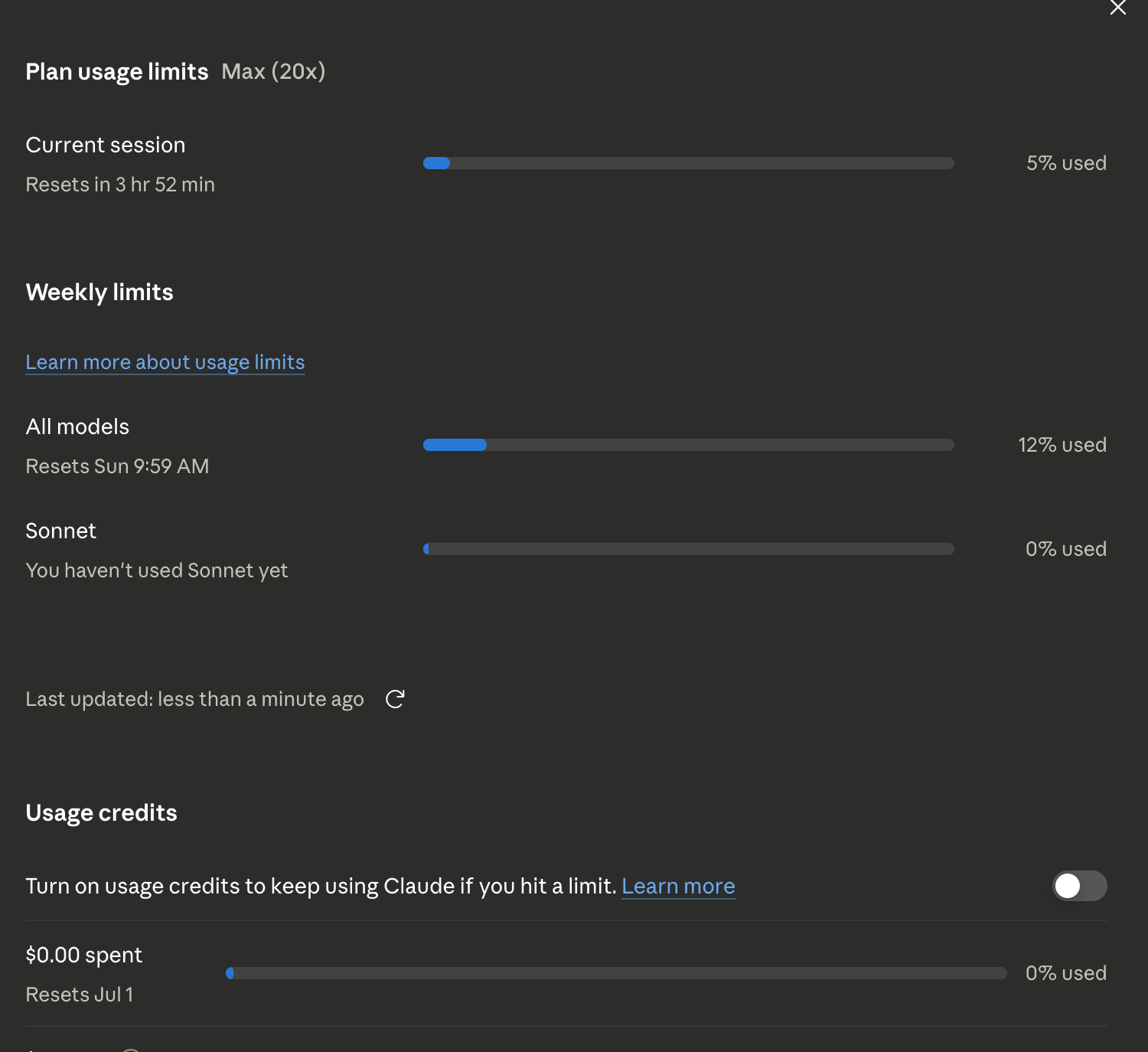Click the Last updated timestamp text

[x=194, y=699]
